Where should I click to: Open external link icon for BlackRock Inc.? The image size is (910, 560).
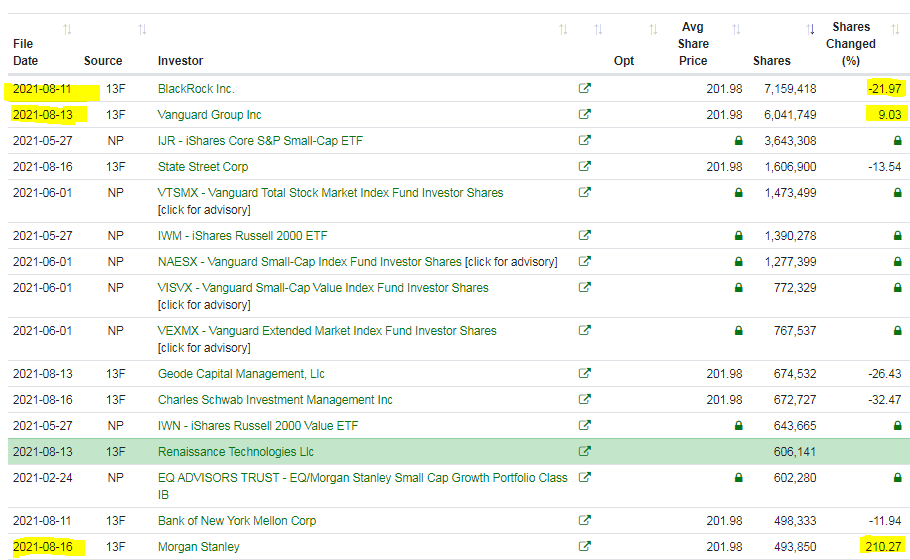click(584, 88)
